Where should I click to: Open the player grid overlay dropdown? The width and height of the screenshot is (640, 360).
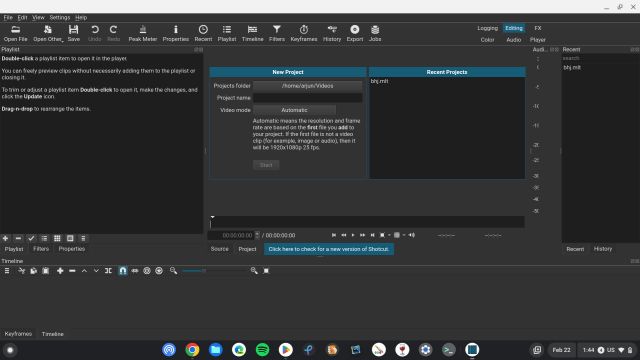[399, 235]
